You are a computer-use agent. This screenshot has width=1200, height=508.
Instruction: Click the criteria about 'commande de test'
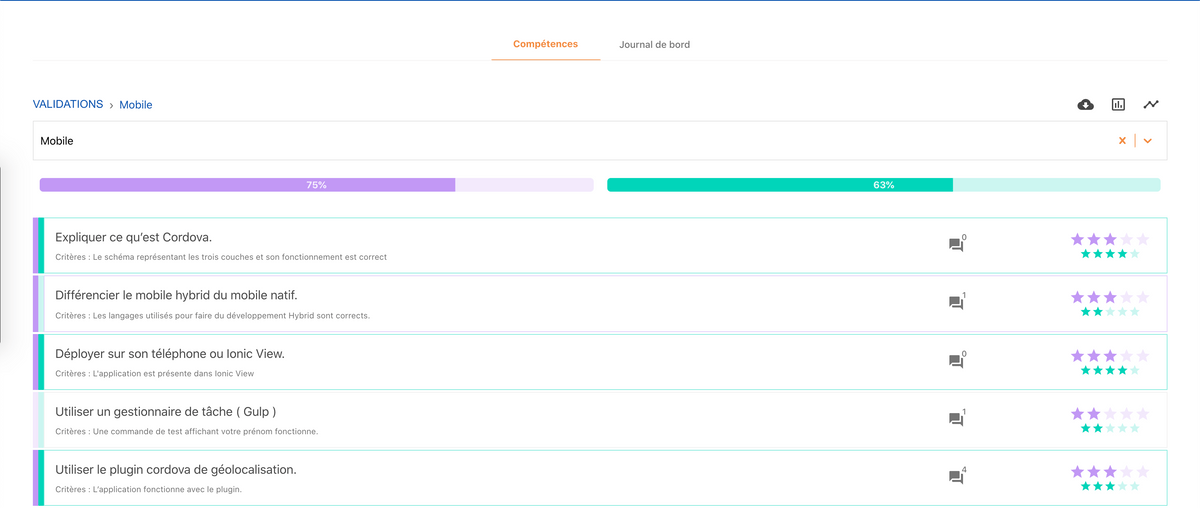click(186, 431)
